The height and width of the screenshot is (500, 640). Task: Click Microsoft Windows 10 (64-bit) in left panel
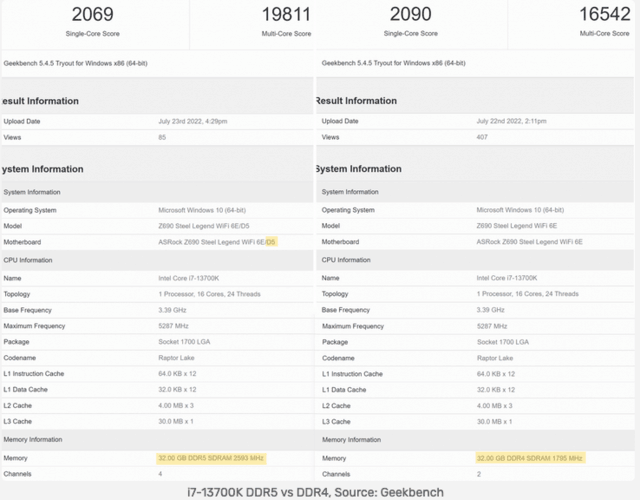pos(202,210)
